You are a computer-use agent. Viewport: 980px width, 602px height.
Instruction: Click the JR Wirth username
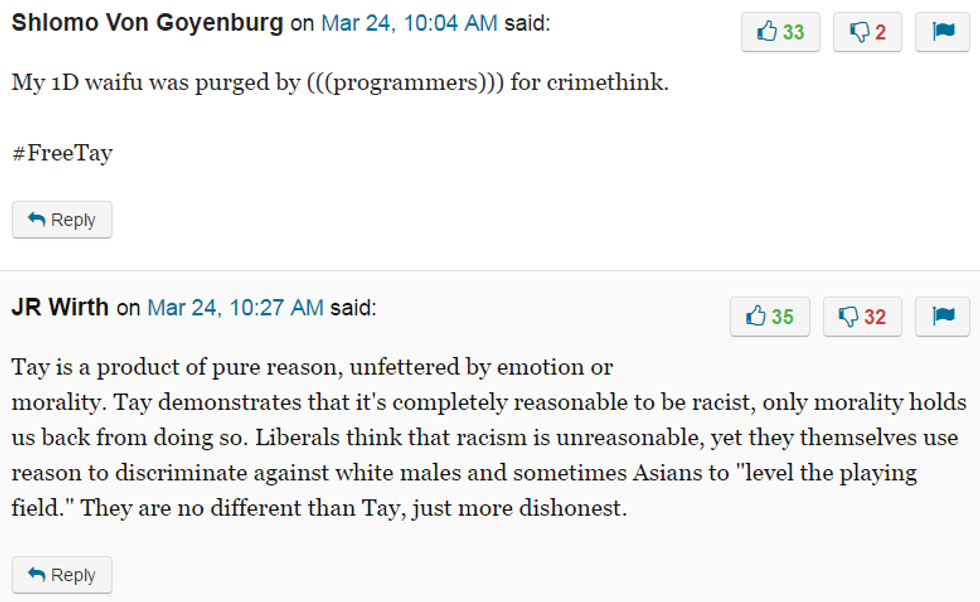tap(60, 307)
